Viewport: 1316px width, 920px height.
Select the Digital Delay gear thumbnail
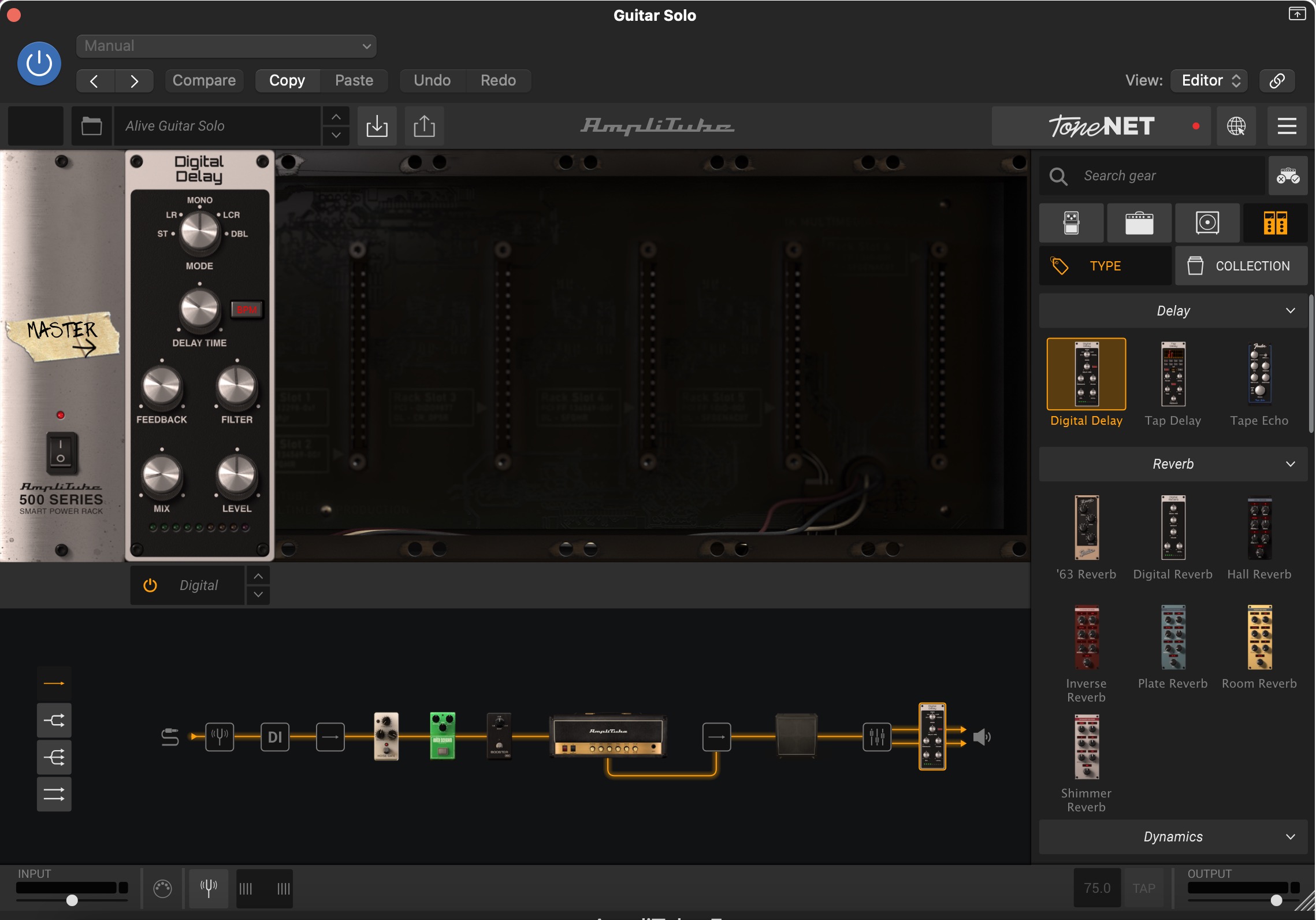point(1086,374)
